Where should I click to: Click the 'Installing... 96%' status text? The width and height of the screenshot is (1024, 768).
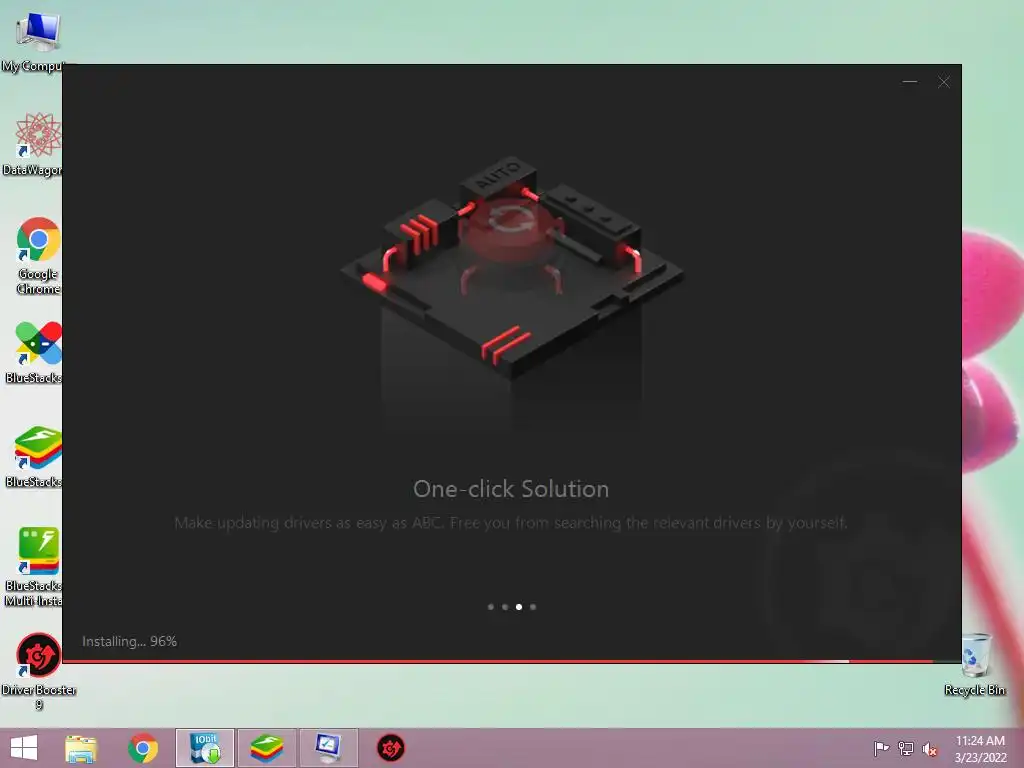point(129,641)
